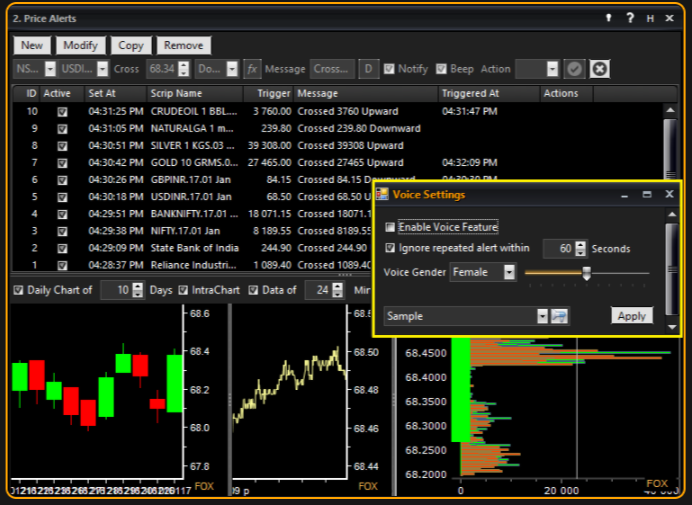The width and height of the screenshot is (692, 505).
Task: Open the Sample text dropdown
Action: pos(542,316)
